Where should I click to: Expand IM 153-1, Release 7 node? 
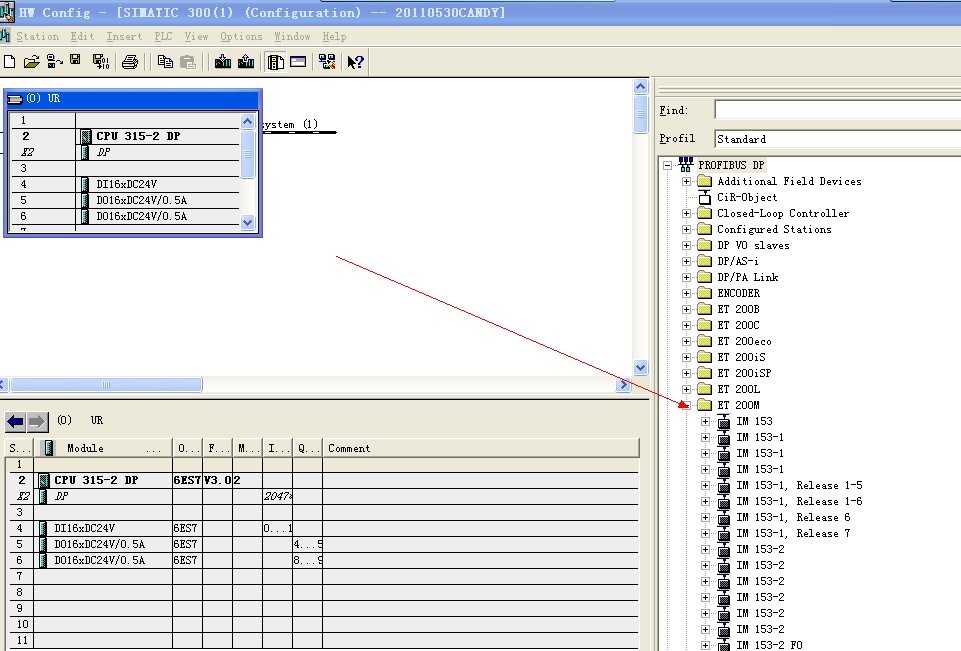[705, 533]
